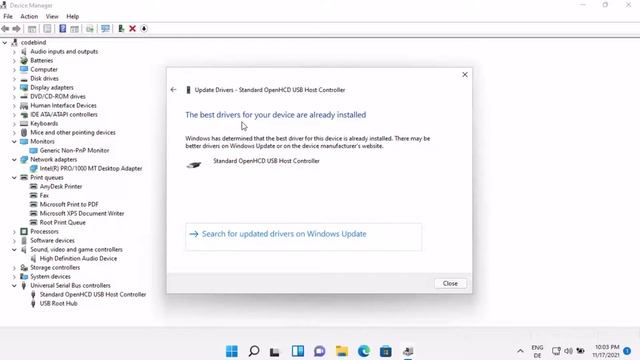The image size is (640, 360).
Task: Click the taskbar clock showing 10:03 PM
Action: [607, 351]
